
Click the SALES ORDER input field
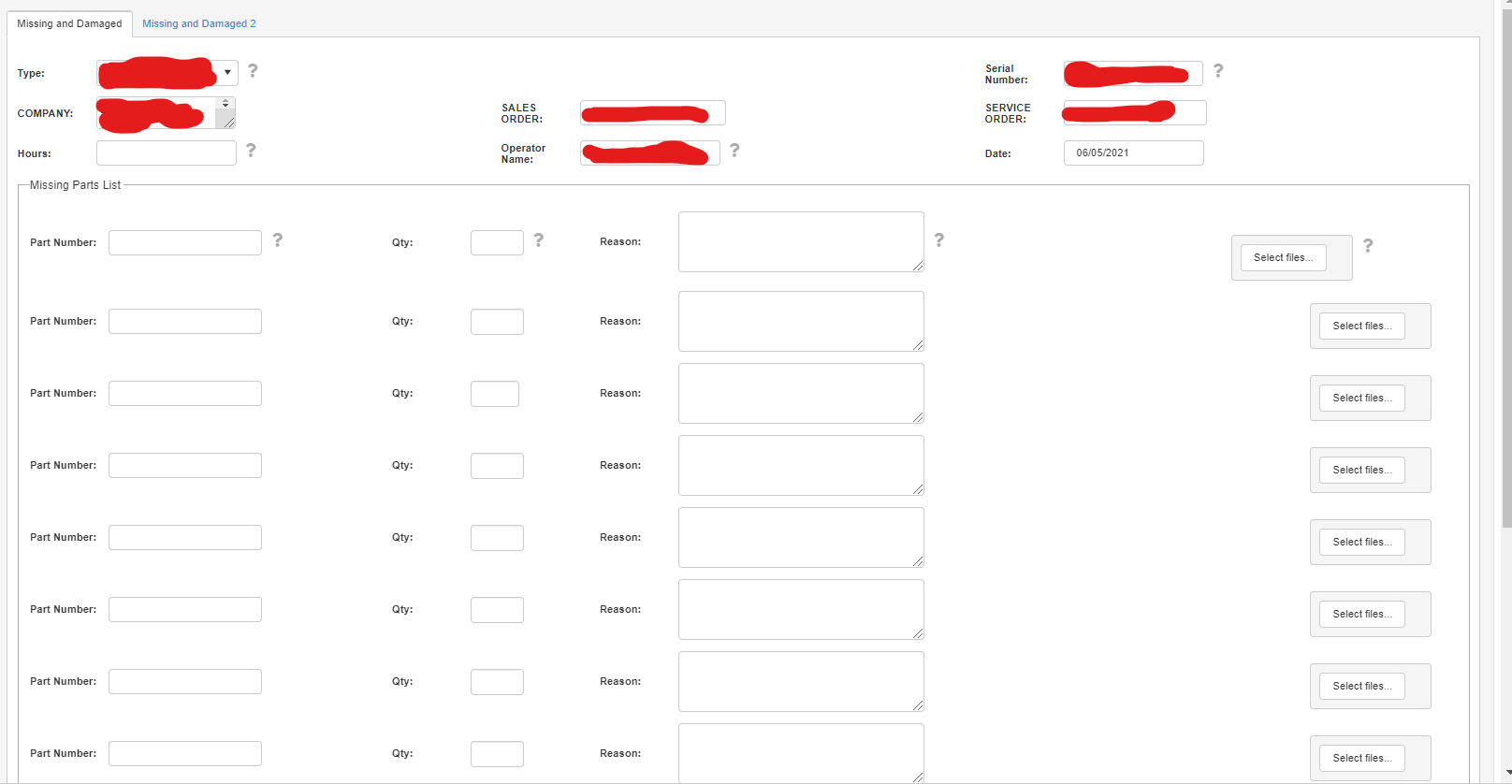tap(653, 113)
